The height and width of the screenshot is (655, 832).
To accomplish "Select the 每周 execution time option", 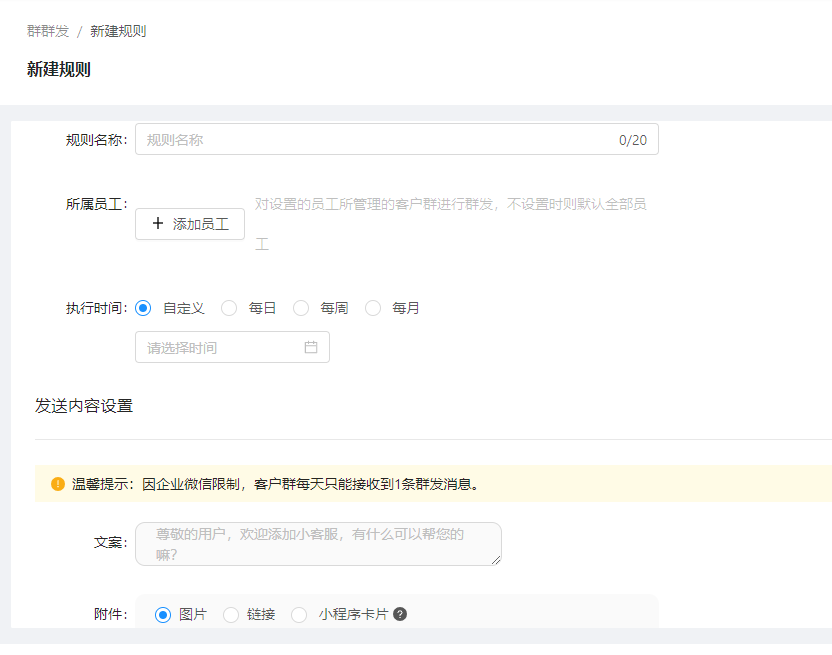I will pyautogui.click(x=301, y=307).
